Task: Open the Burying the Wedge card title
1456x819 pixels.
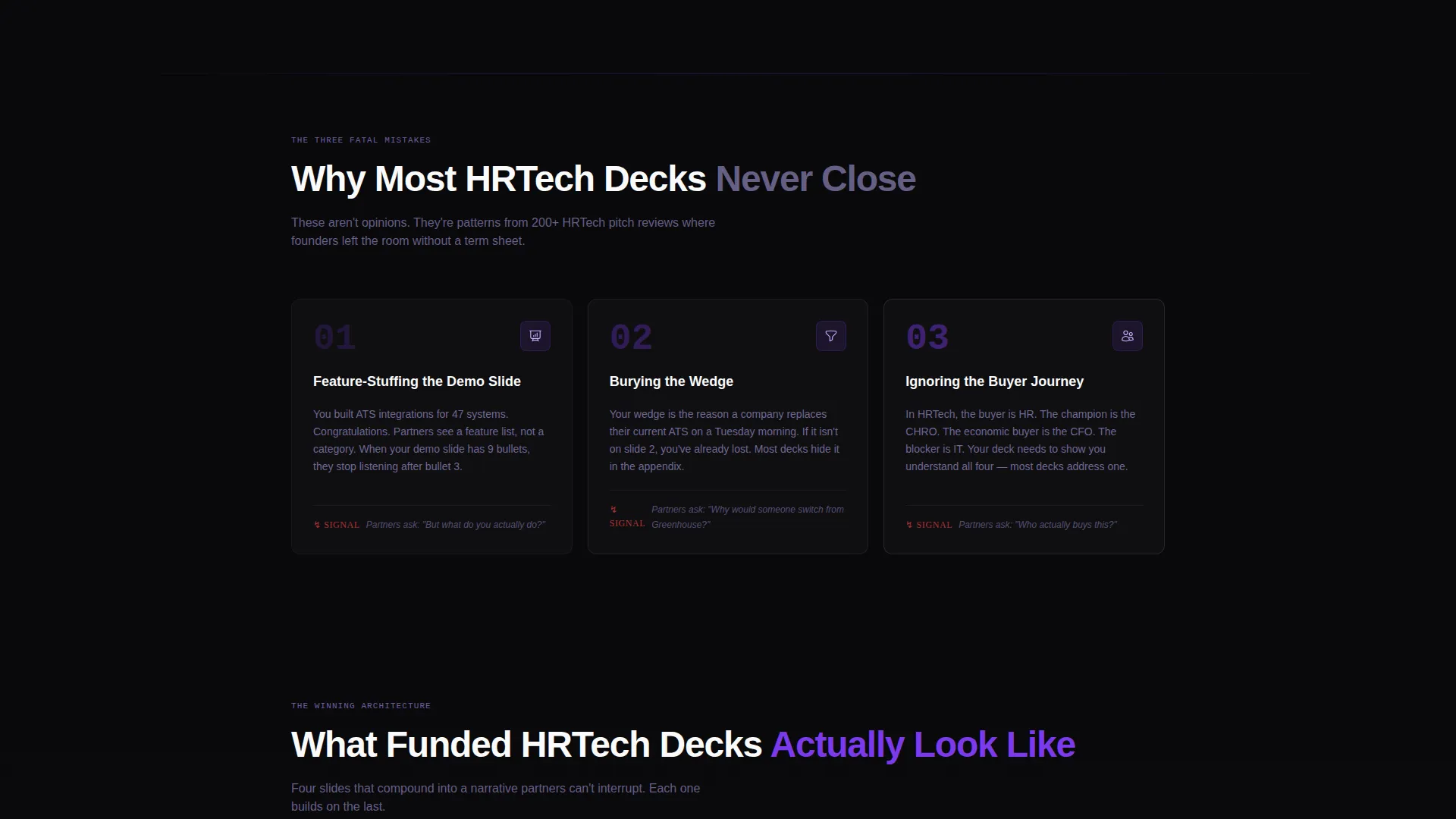Action: tap(671, 381)
